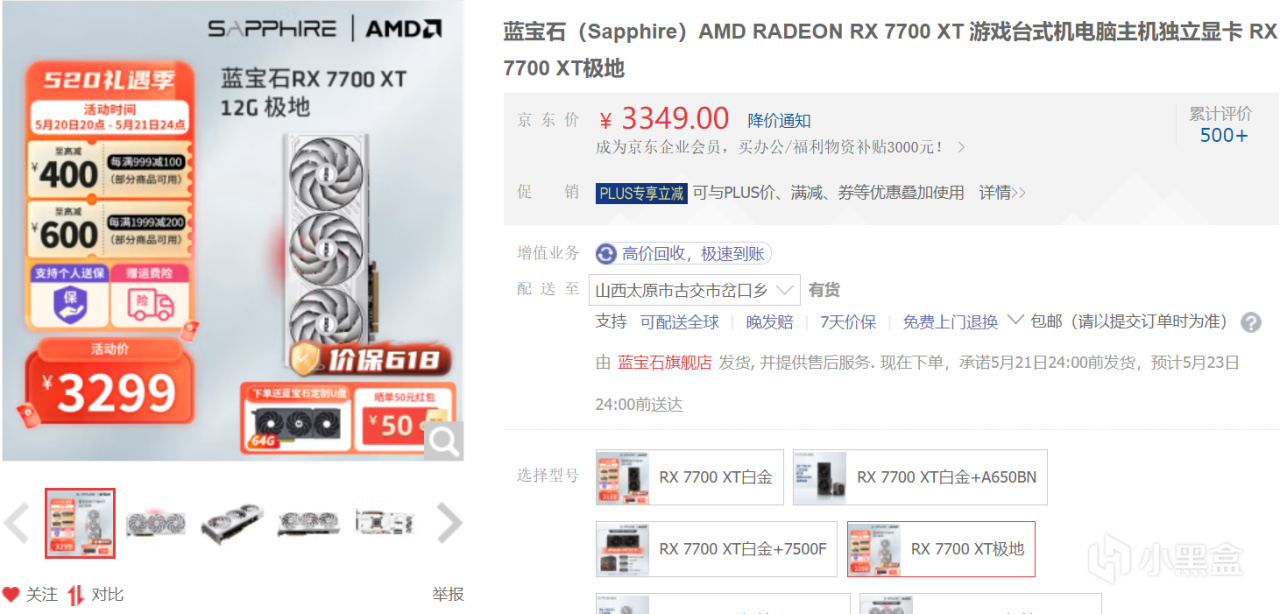Show next thumbnails with right arrow

pos(450,523)
